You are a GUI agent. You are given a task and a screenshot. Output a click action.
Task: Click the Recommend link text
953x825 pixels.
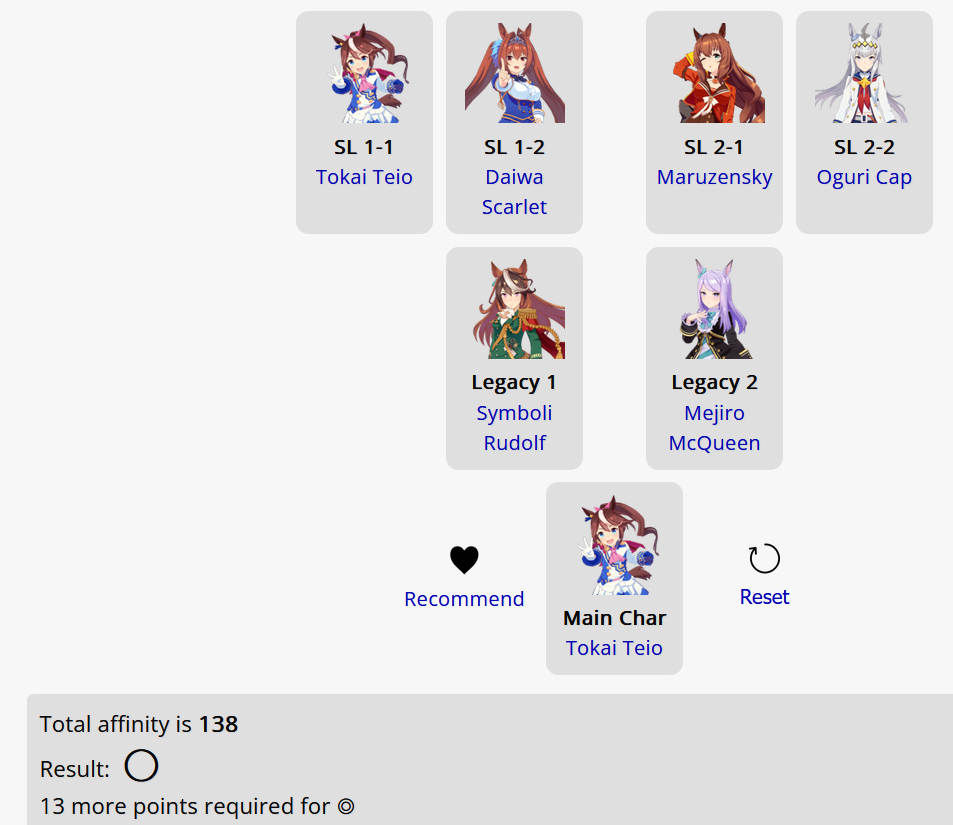tap(464, 599)
